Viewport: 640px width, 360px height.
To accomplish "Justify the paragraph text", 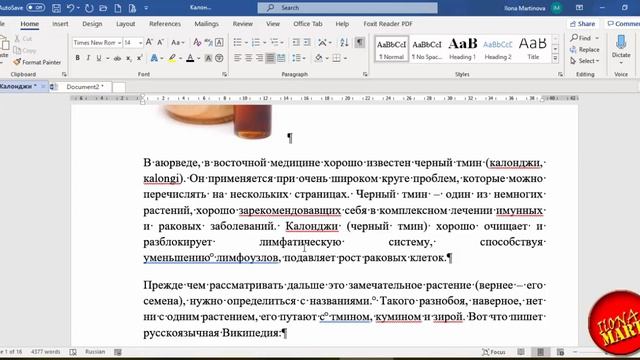I will click(270, 58).
